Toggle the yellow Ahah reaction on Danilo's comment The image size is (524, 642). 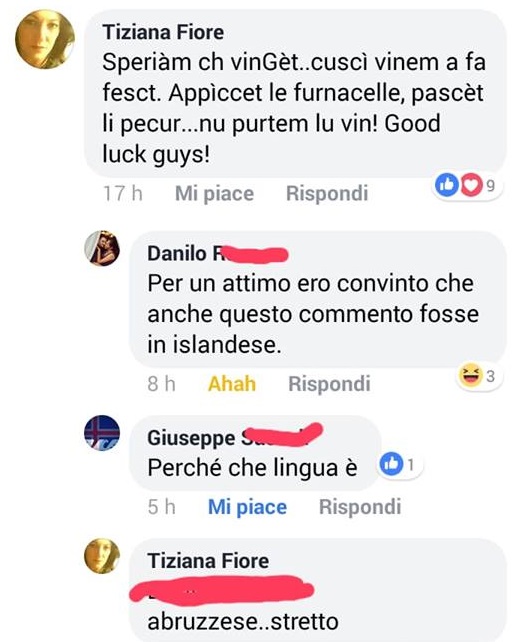pyautogui.click(x=232, y=384)
